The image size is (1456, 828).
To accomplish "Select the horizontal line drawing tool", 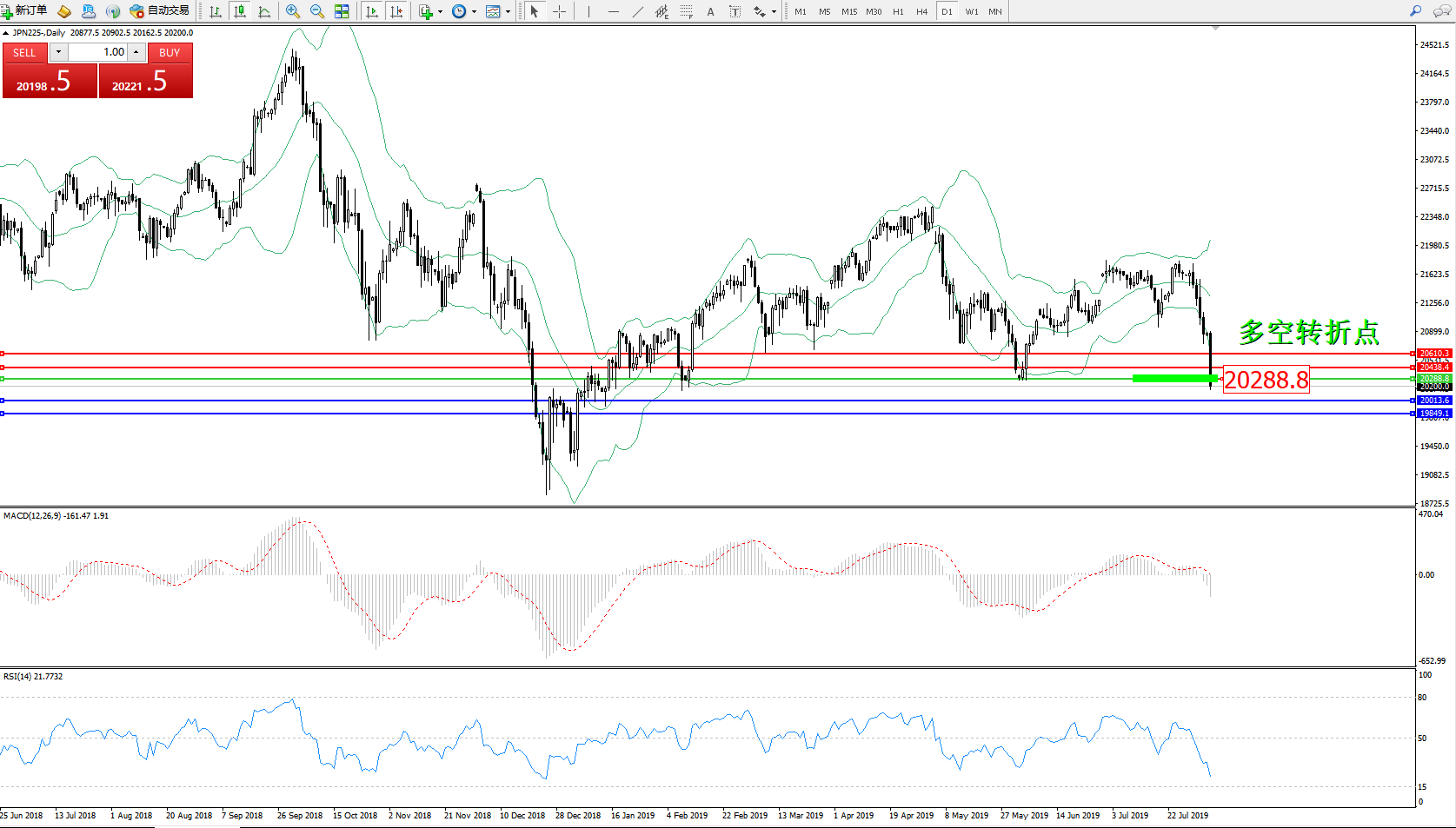I will [x=614, y=11].
